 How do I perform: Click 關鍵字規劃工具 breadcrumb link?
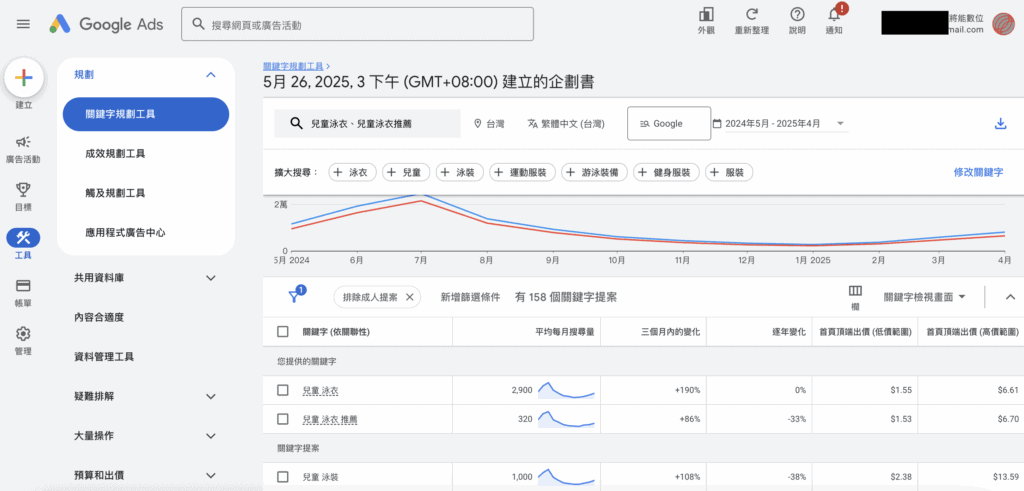click(x=293, y=66)
